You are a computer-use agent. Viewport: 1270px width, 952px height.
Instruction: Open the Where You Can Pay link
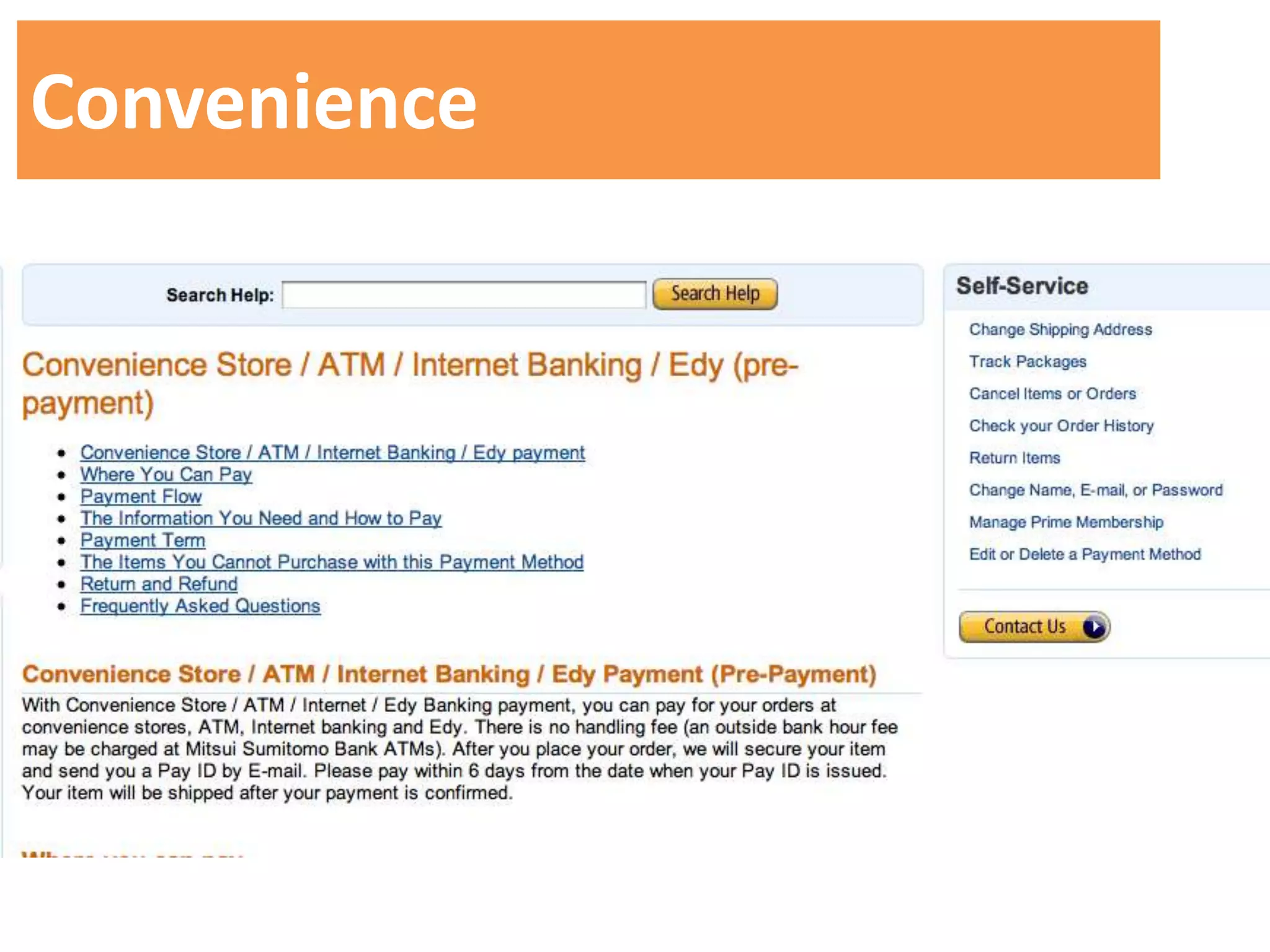click(x=166, y=475)
